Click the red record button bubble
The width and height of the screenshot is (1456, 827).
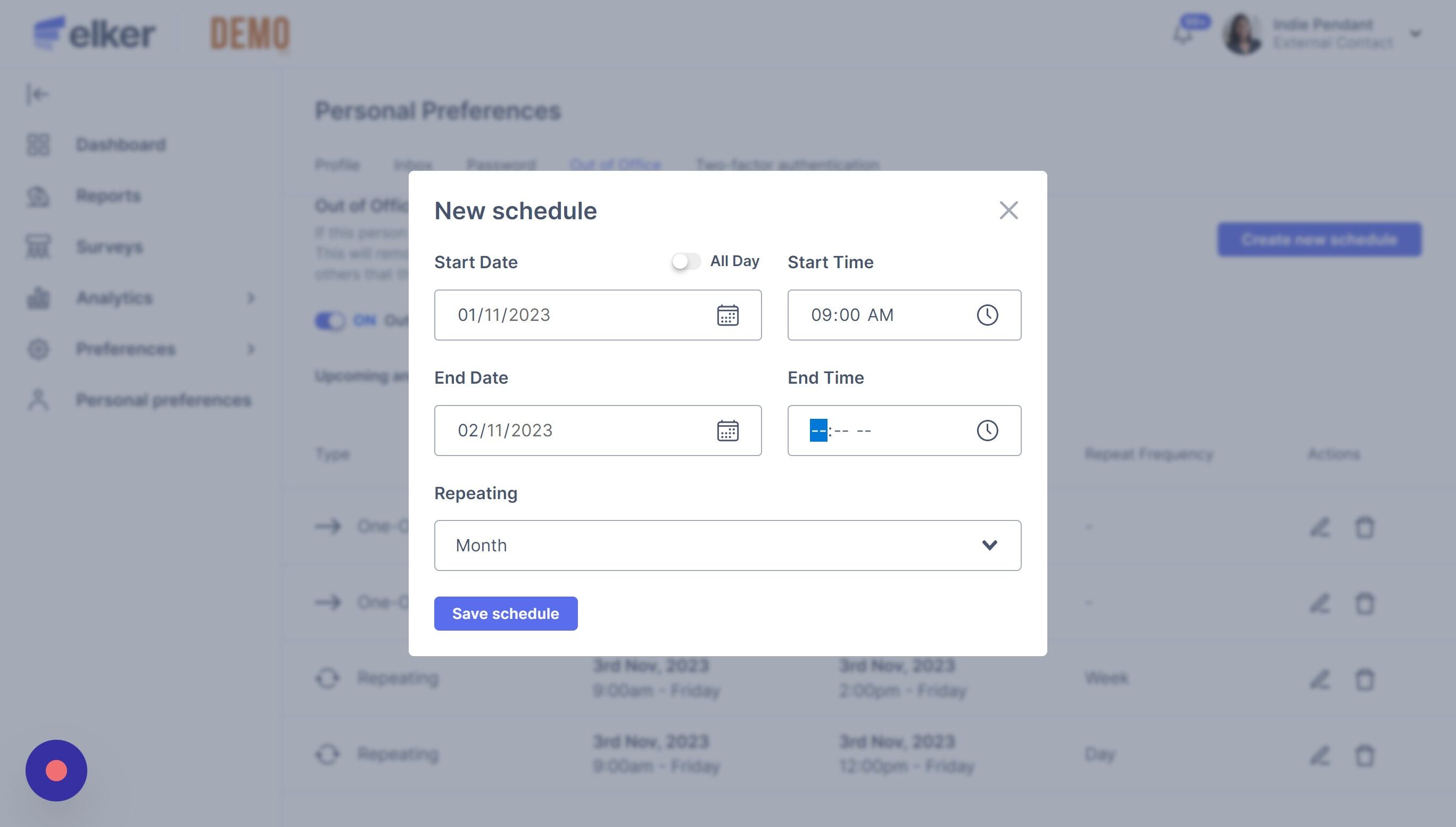click(56, 770)
